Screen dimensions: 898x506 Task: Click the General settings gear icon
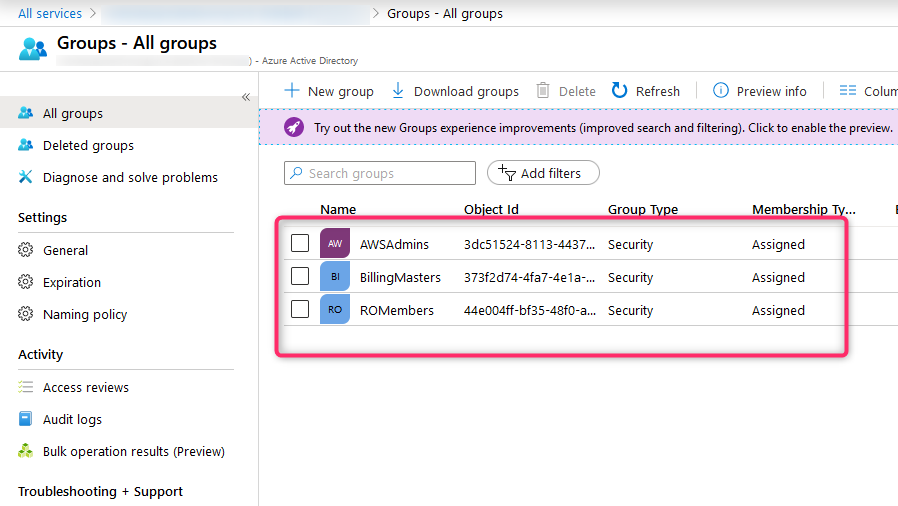click(25, 250)
